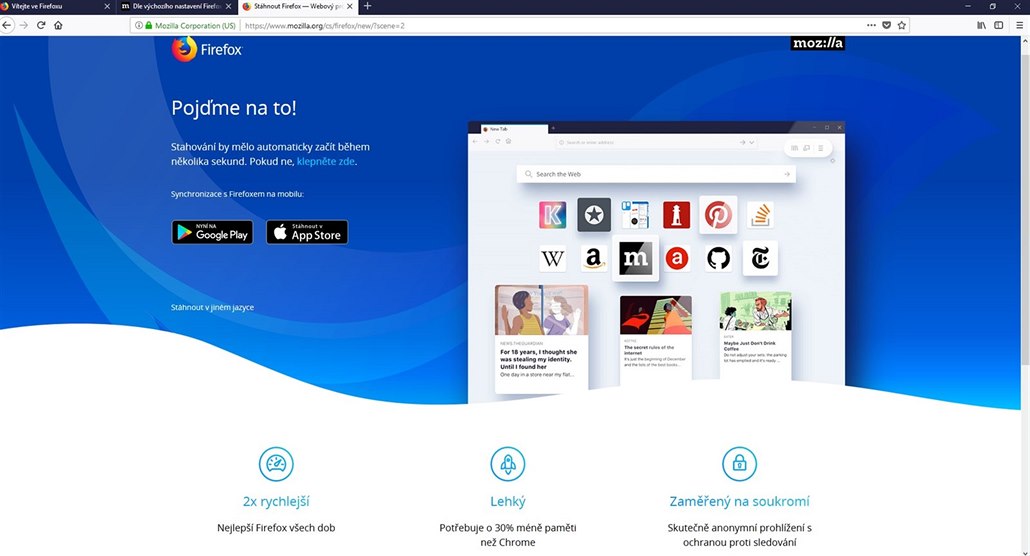This screenshot has height=556, width=1030.
Task: Click the Amazon tile in the browser mockup
Action: 593,258
